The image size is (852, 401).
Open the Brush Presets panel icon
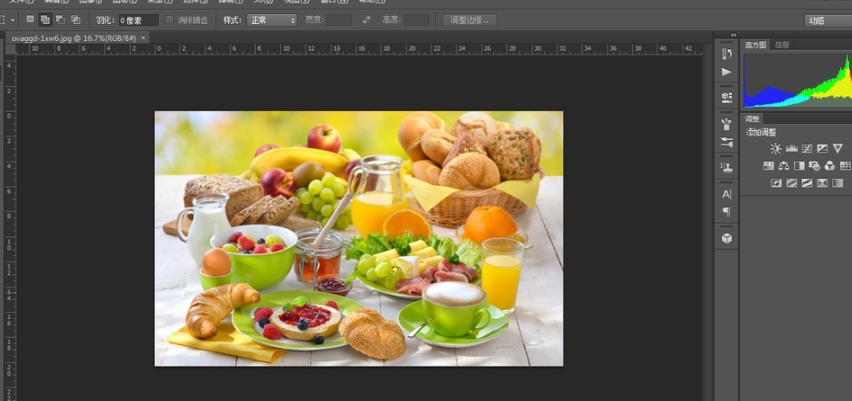[x=726, y=124]
